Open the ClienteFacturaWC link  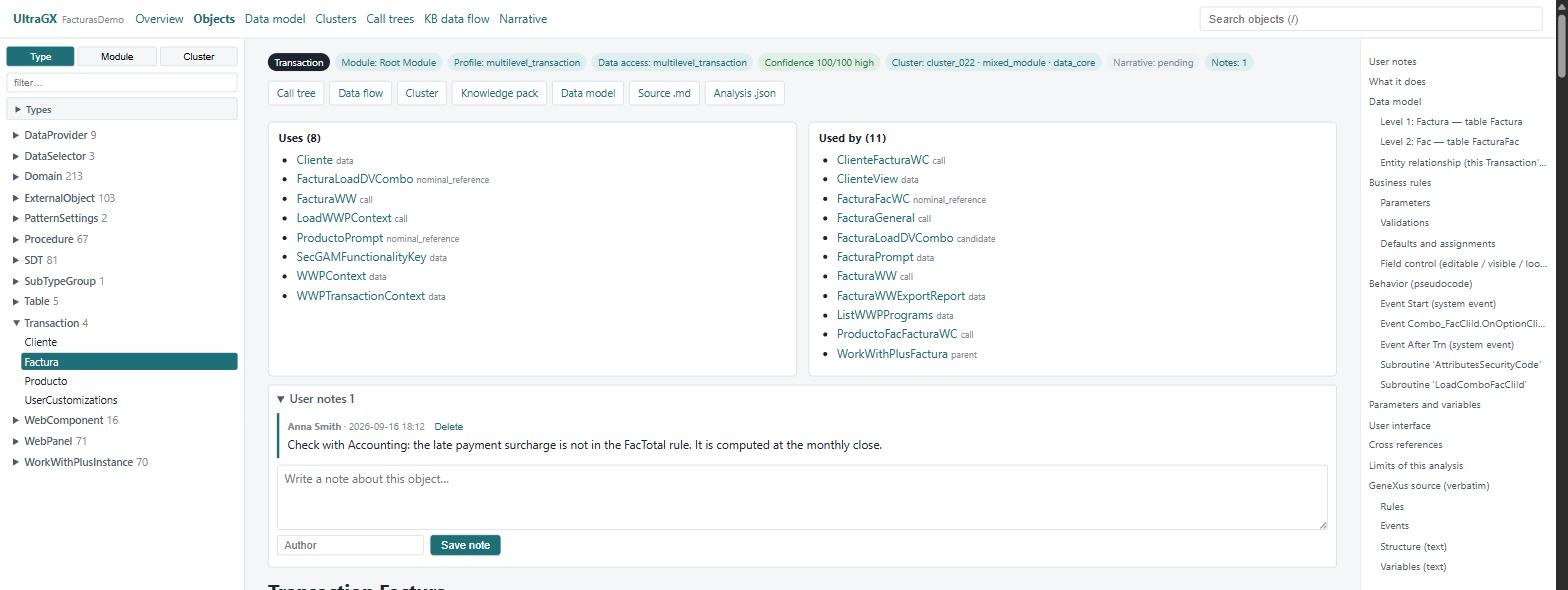click(883, 160)
